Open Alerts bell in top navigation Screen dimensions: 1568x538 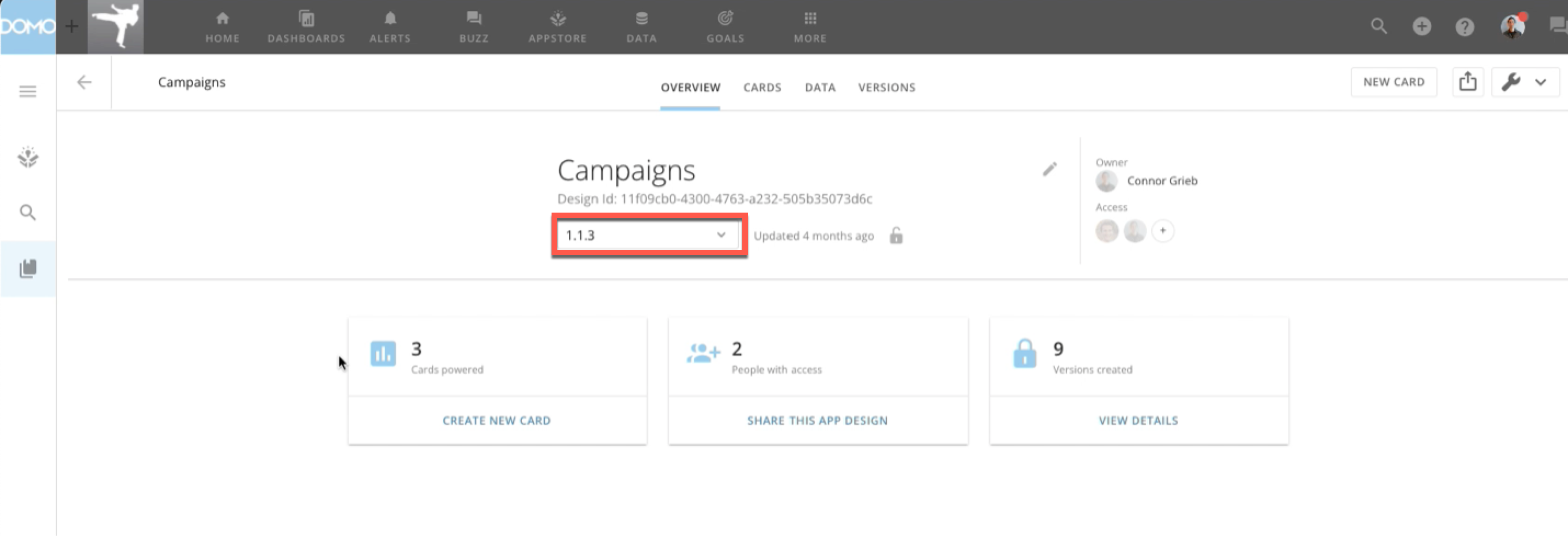[x=390, y=27]
